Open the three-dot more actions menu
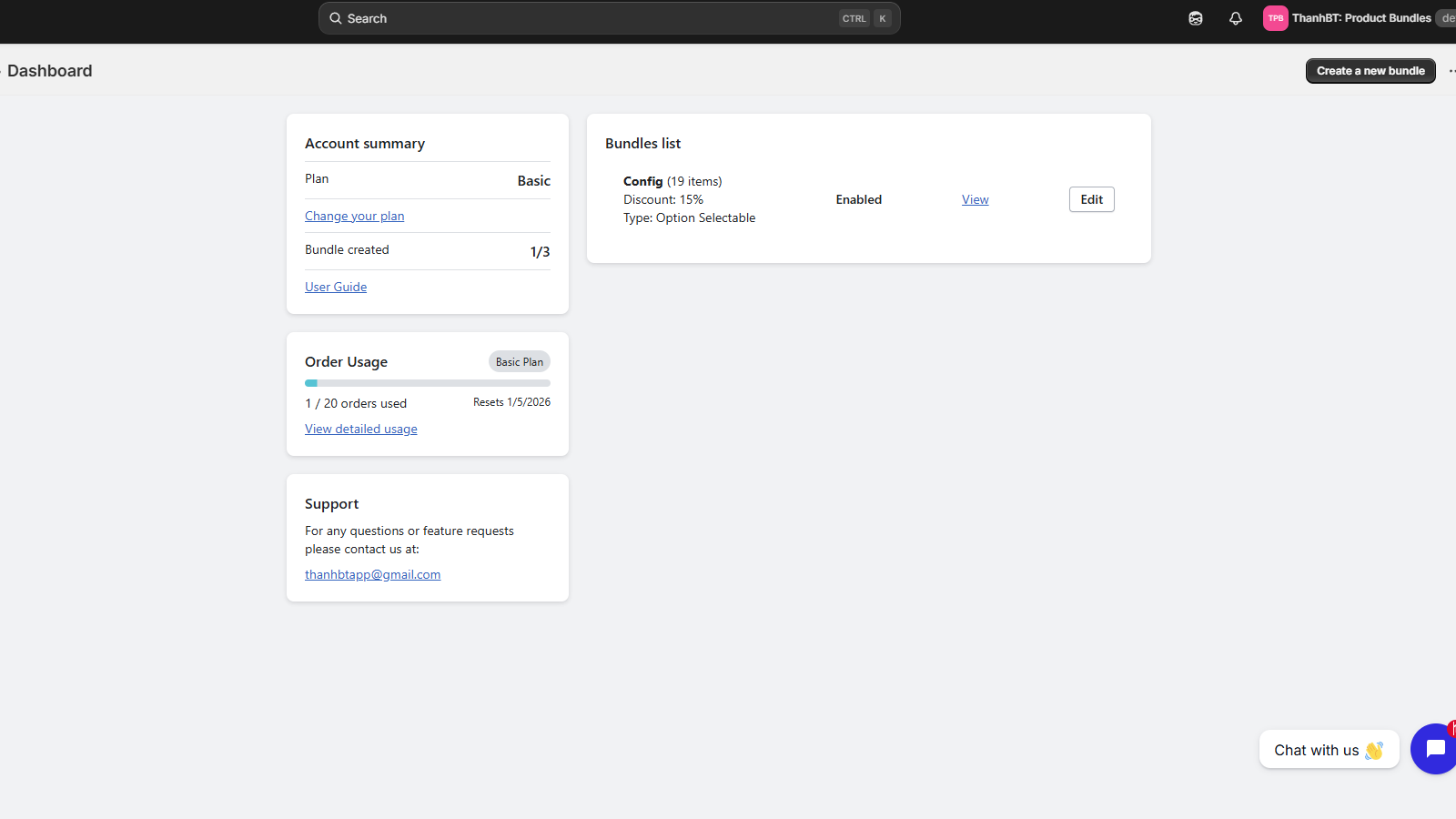Viewport: 1456px width, 819px height. (x=1451, y=71)
